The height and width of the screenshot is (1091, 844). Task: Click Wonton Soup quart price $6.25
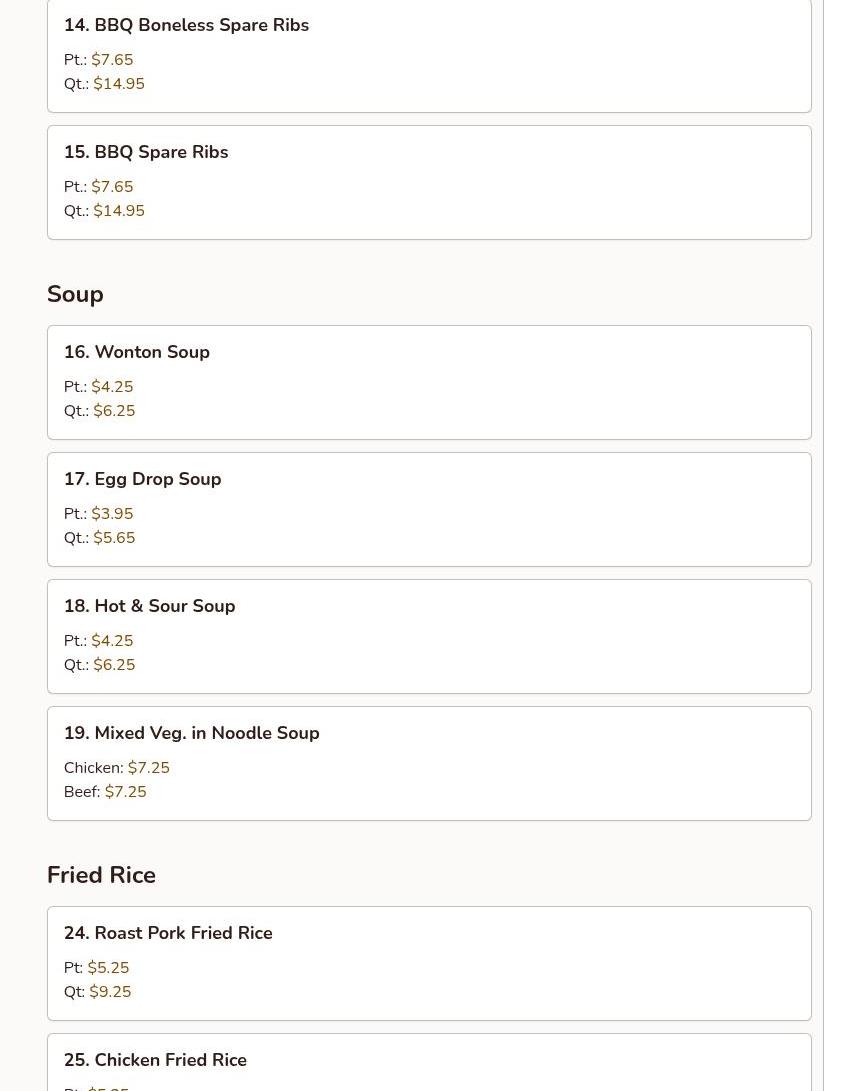(114, 411)
